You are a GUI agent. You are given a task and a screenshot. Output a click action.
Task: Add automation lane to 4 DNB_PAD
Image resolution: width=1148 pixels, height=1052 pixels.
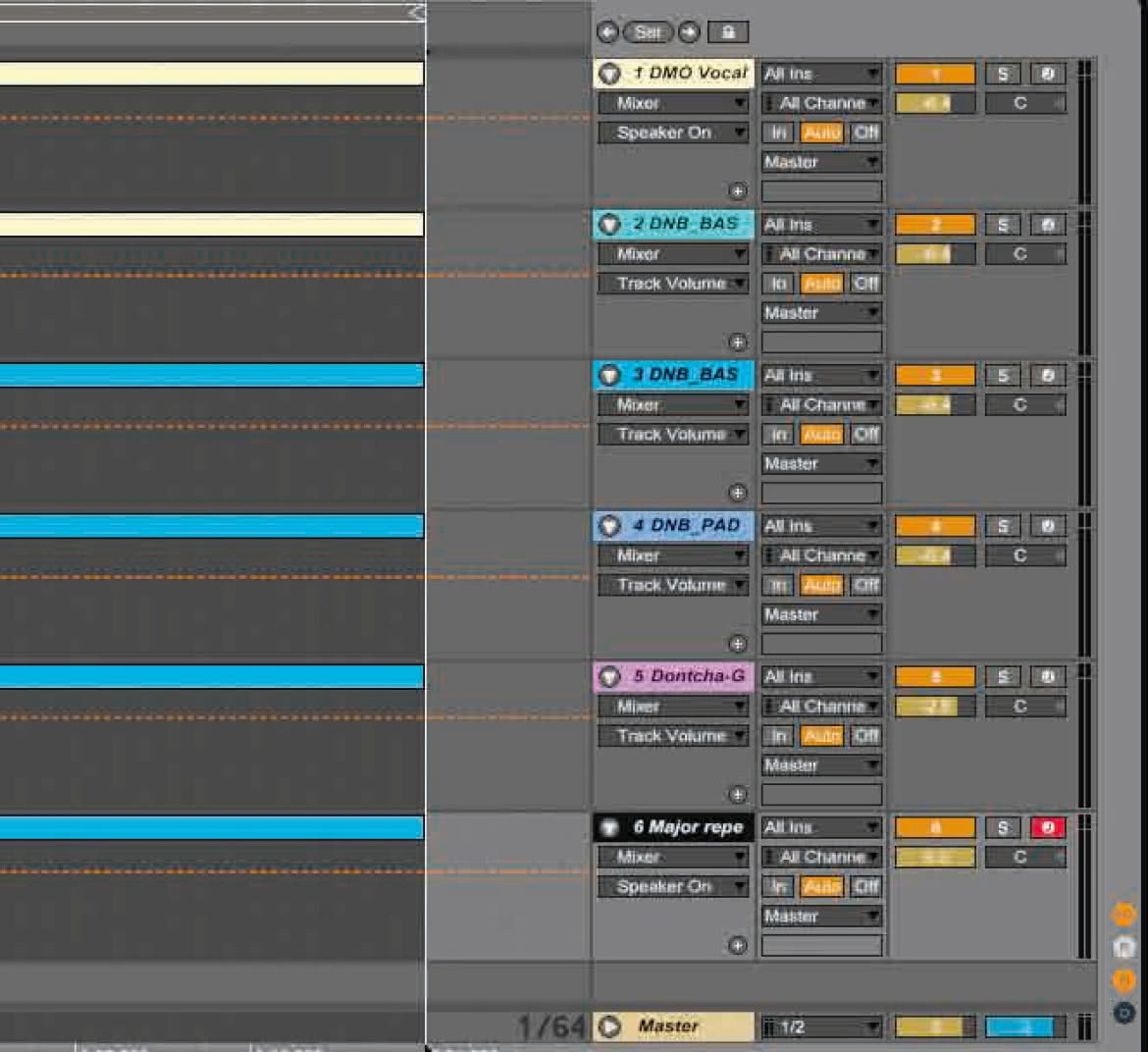[x=737, y=644]
